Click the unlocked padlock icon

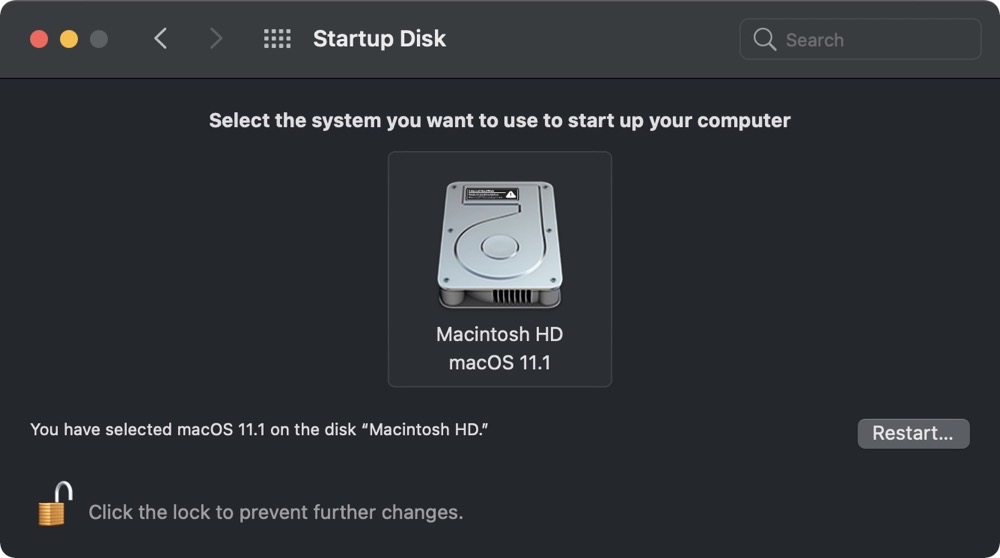55,504
